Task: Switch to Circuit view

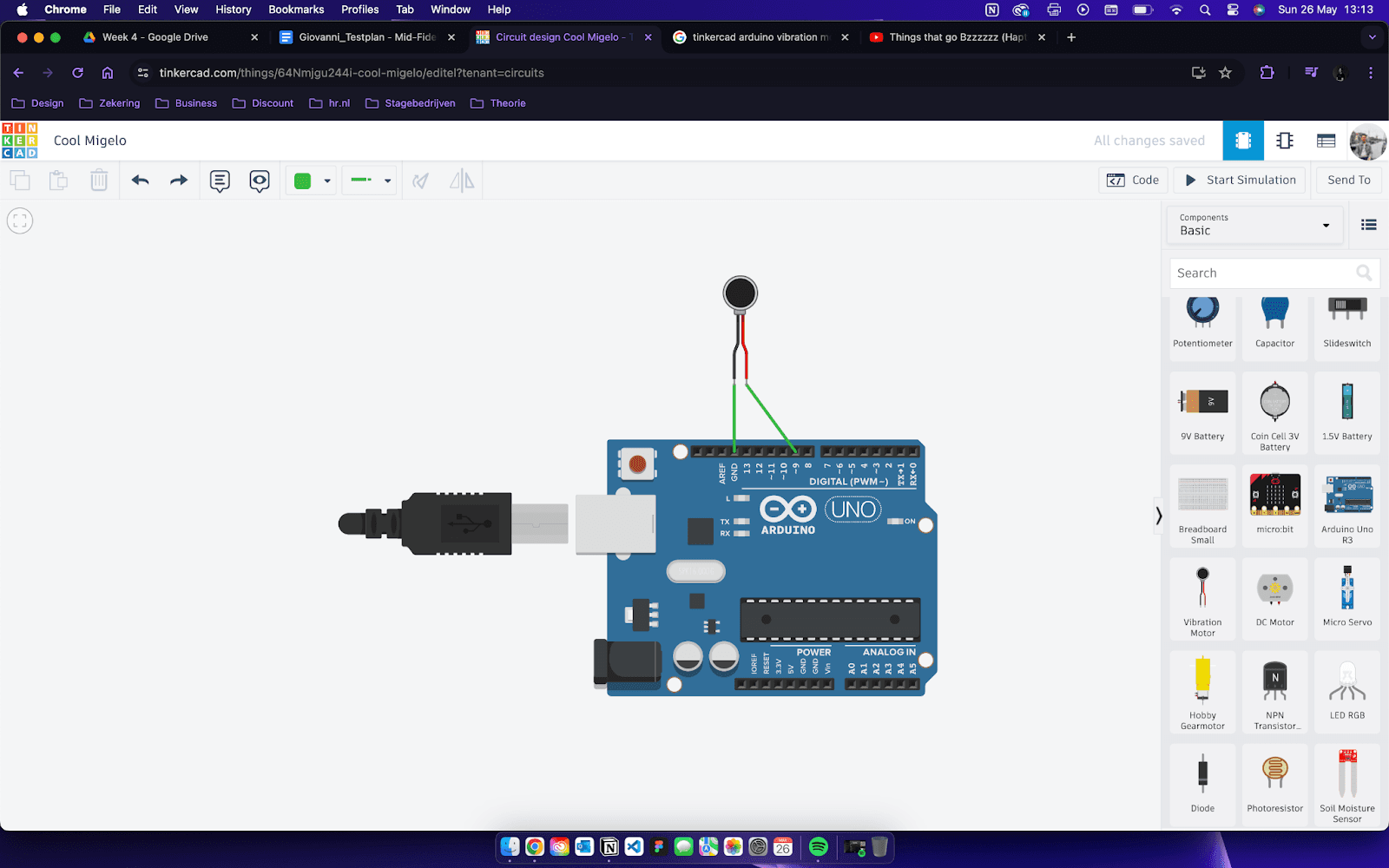Action: click(x=1243, y=141)
